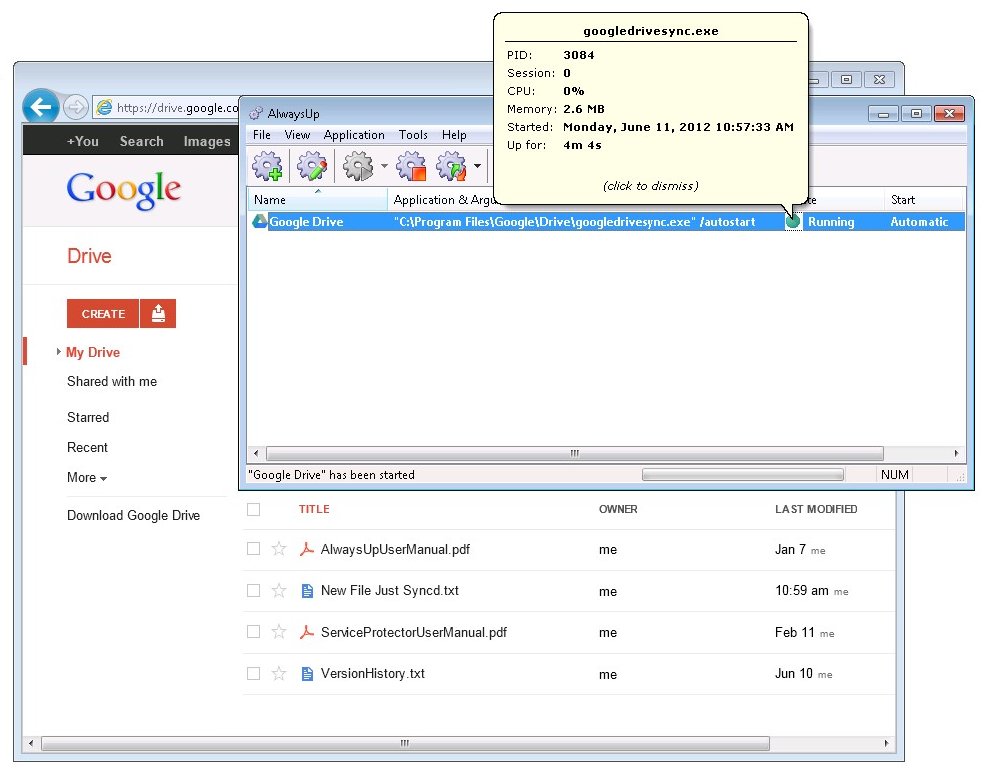Click the Restart Application gear icon

pos(451,166)
